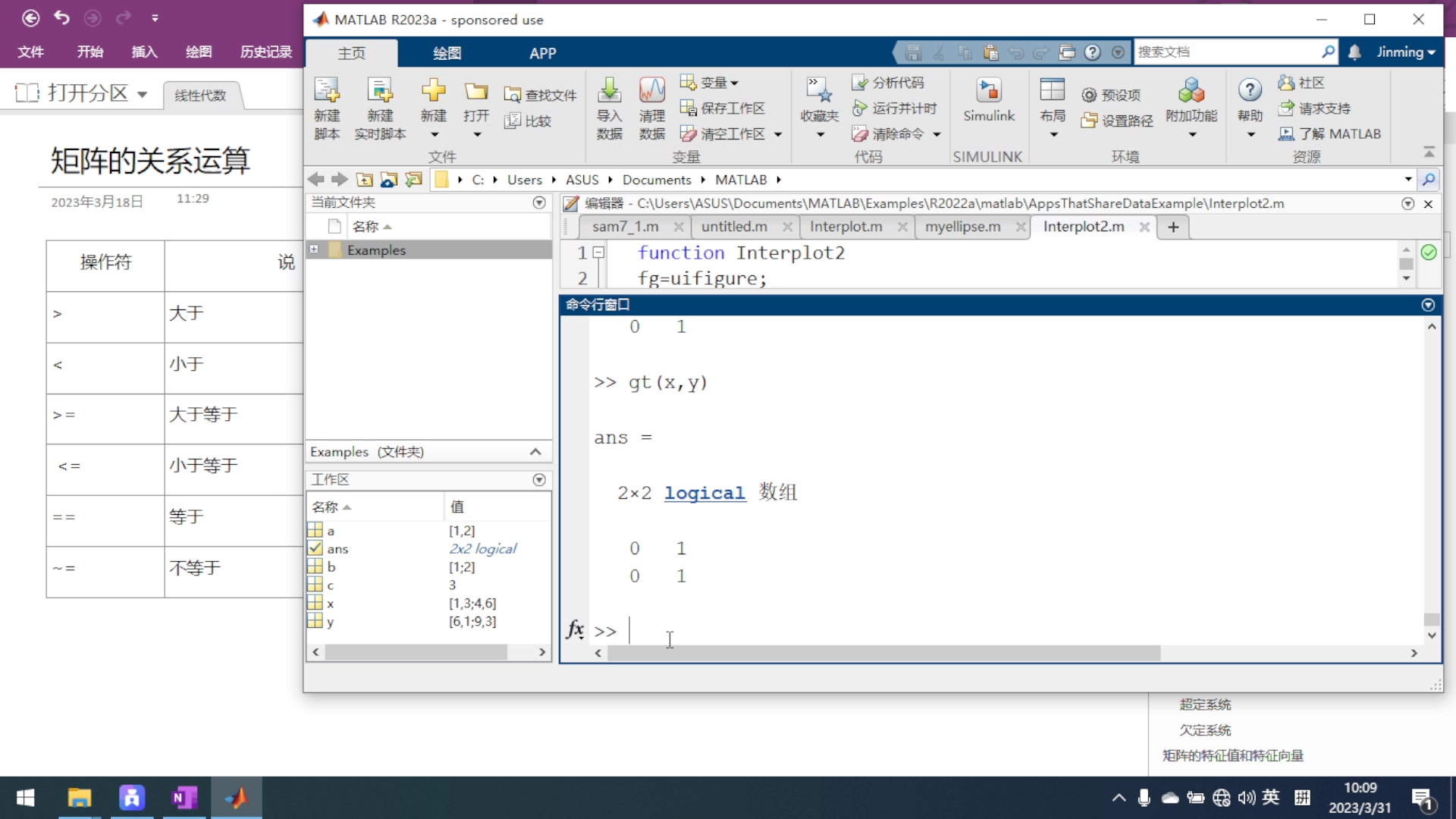Toggle the ans variable checkbox in workspace
Viewport: 1456px width, 819px height.
point(315,548)
